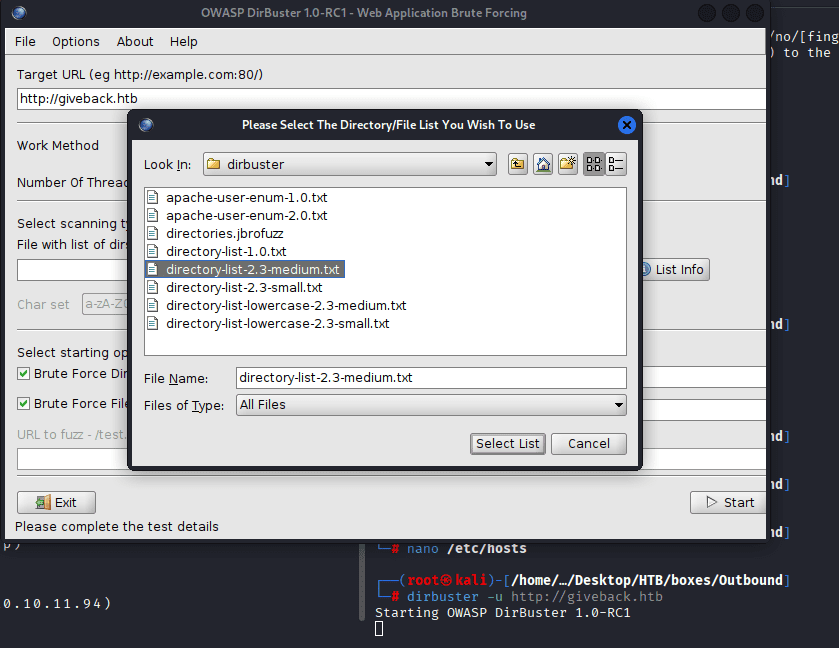Viewport: 839px width, 648px height.
Task: Go to Home directory icon
Action: [543, 165]
